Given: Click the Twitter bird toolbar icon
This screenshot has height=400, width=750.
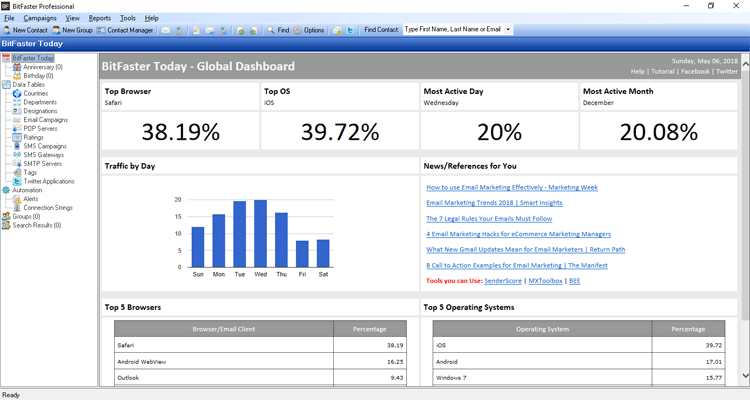Looking at the screenshot, I should click(x=350, y=30).
